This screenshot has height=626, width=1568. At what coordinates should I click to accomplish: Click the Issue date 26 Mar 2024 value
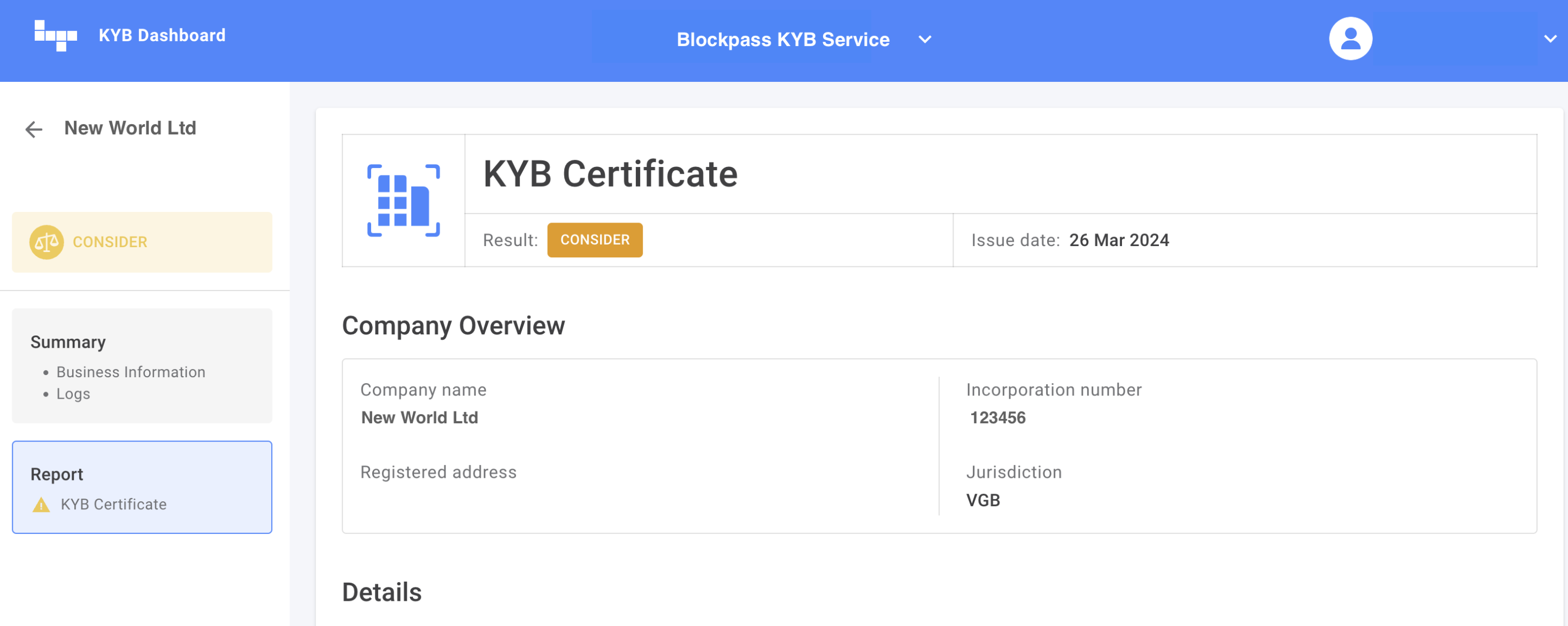pos(1119,240)
